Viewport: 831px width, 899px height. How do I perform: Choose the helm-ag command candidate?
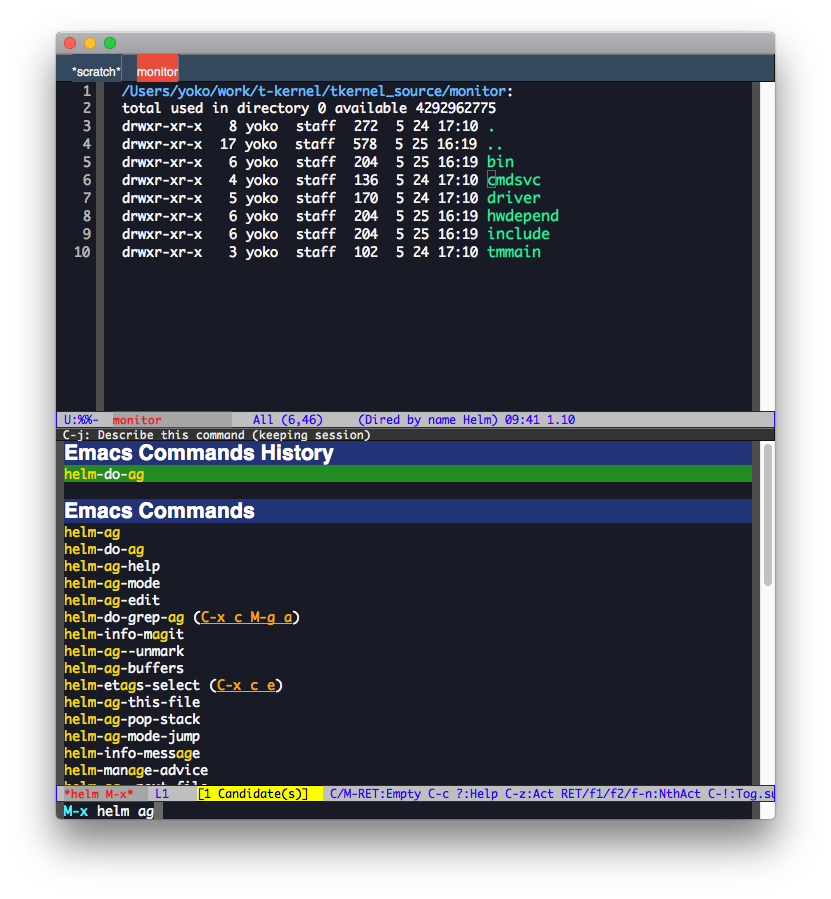(x=92, y=532)
